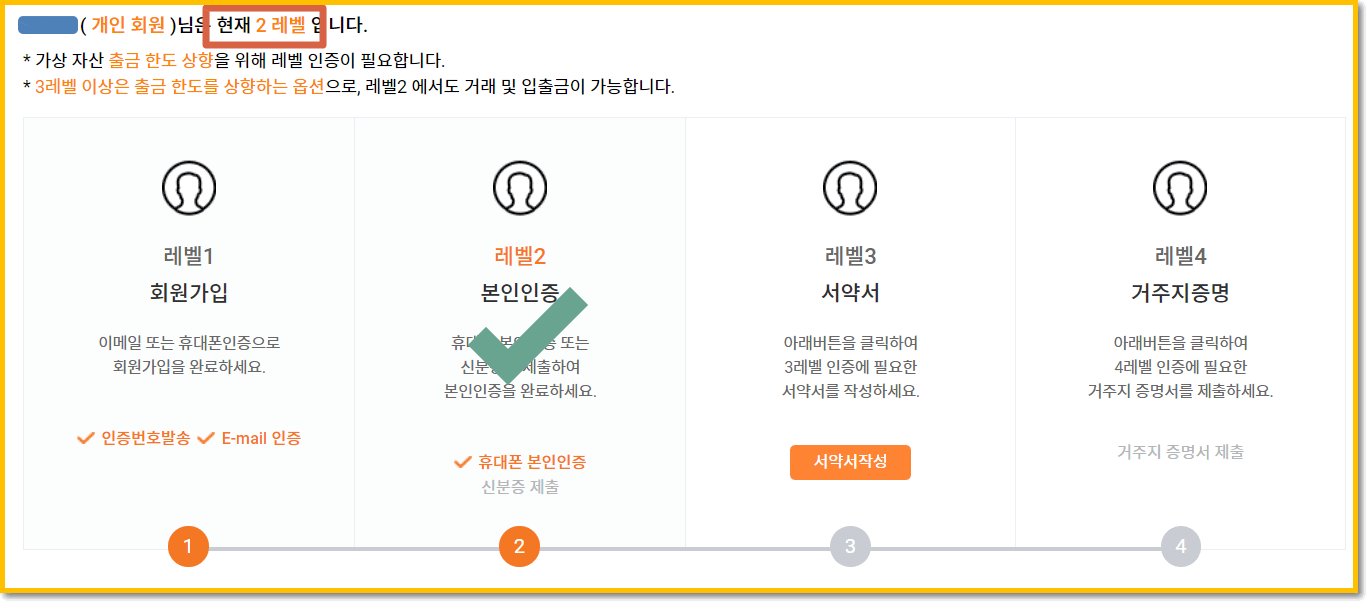1367x602 pixels.
Task: Click the 레벨1 member avatar icon
Action: (189, 185)
